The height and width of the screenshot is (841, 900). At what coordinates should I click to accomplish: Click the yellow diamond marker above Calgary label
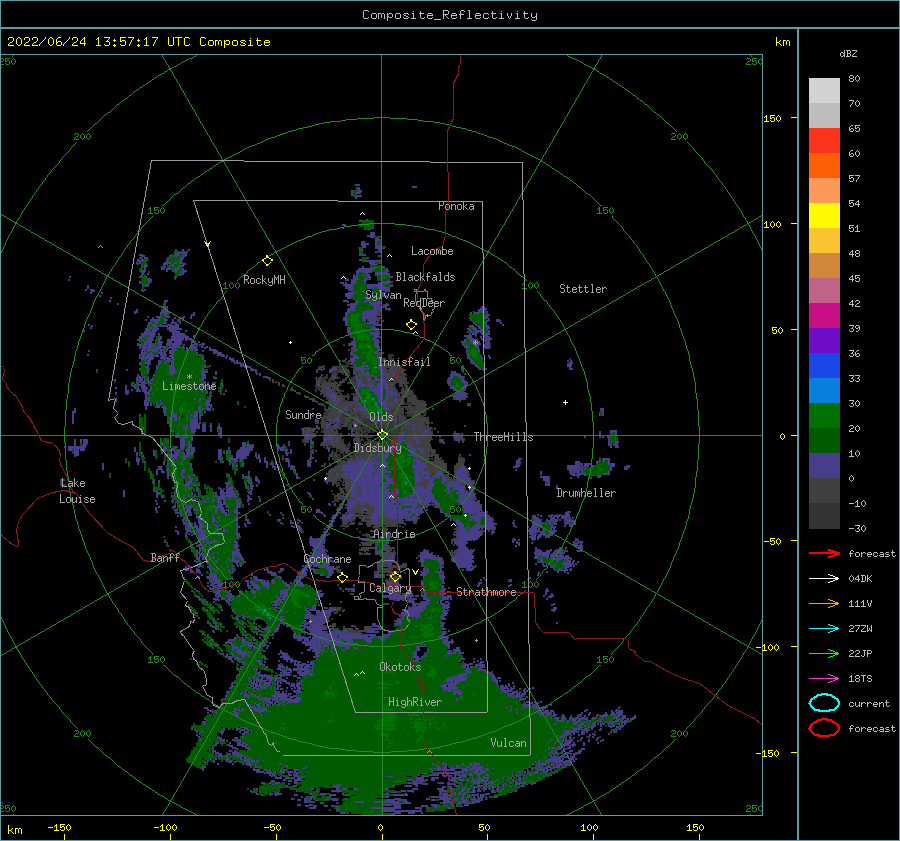pyautogui.click(x=395, y=576)
